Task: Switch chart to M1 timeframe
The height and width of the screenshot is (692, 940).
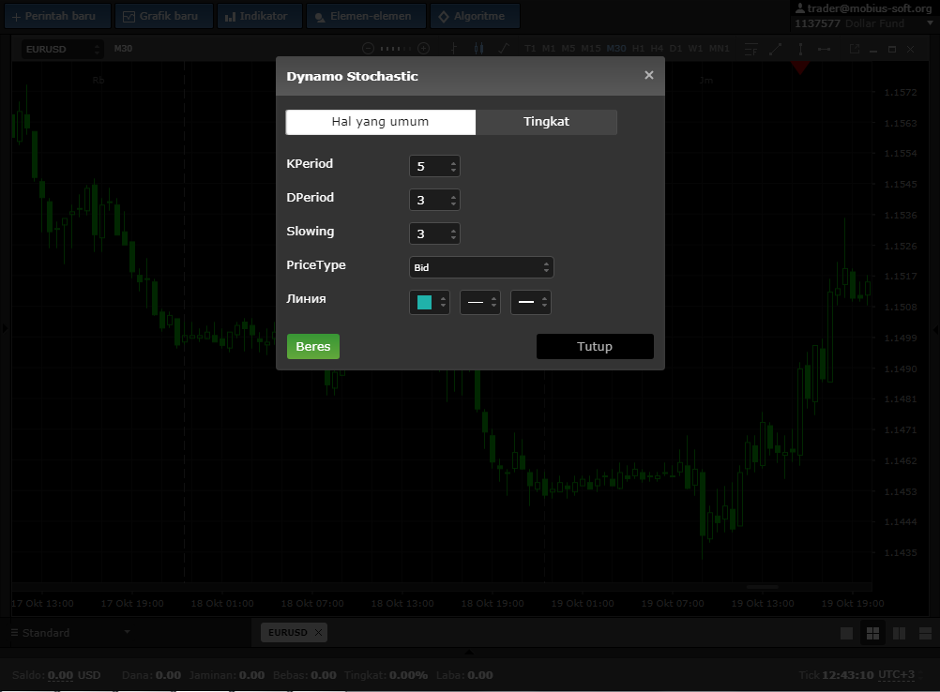Action: tap(549, 49)
